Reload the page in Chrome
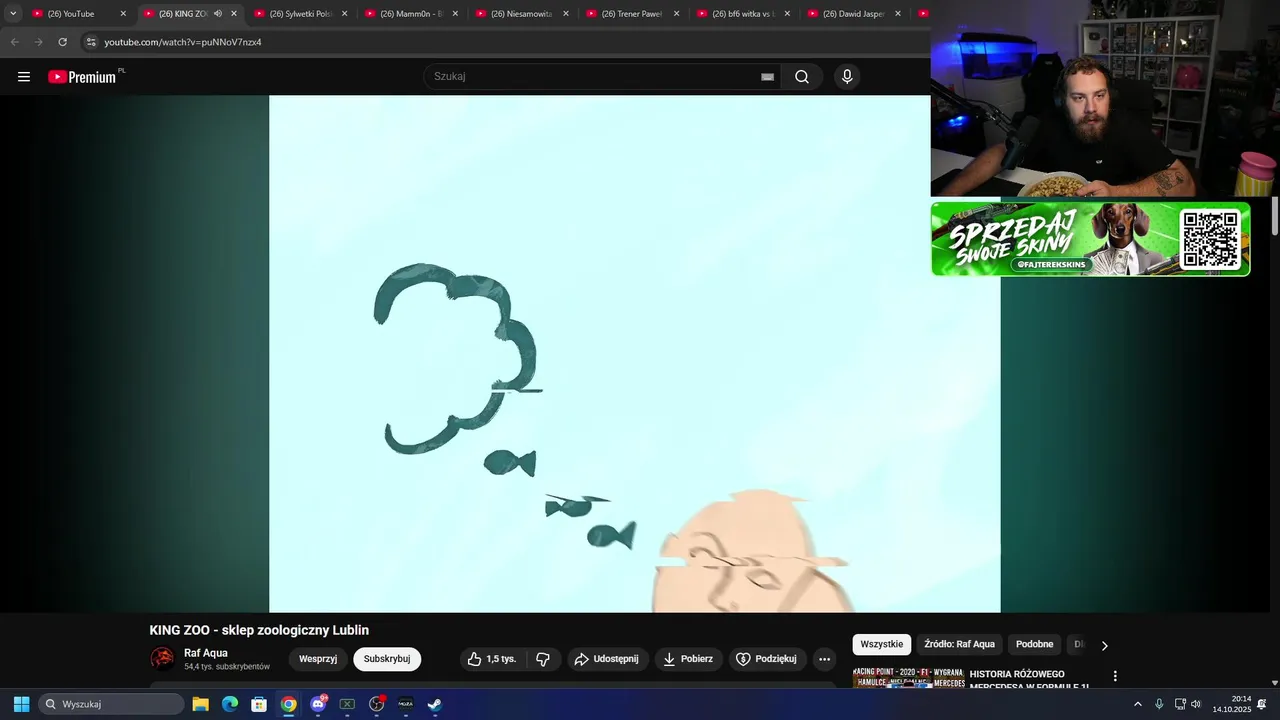Image resolution: width=1280 pixels, height=720 pixels. pyautogui.click(x=62, y=42)
